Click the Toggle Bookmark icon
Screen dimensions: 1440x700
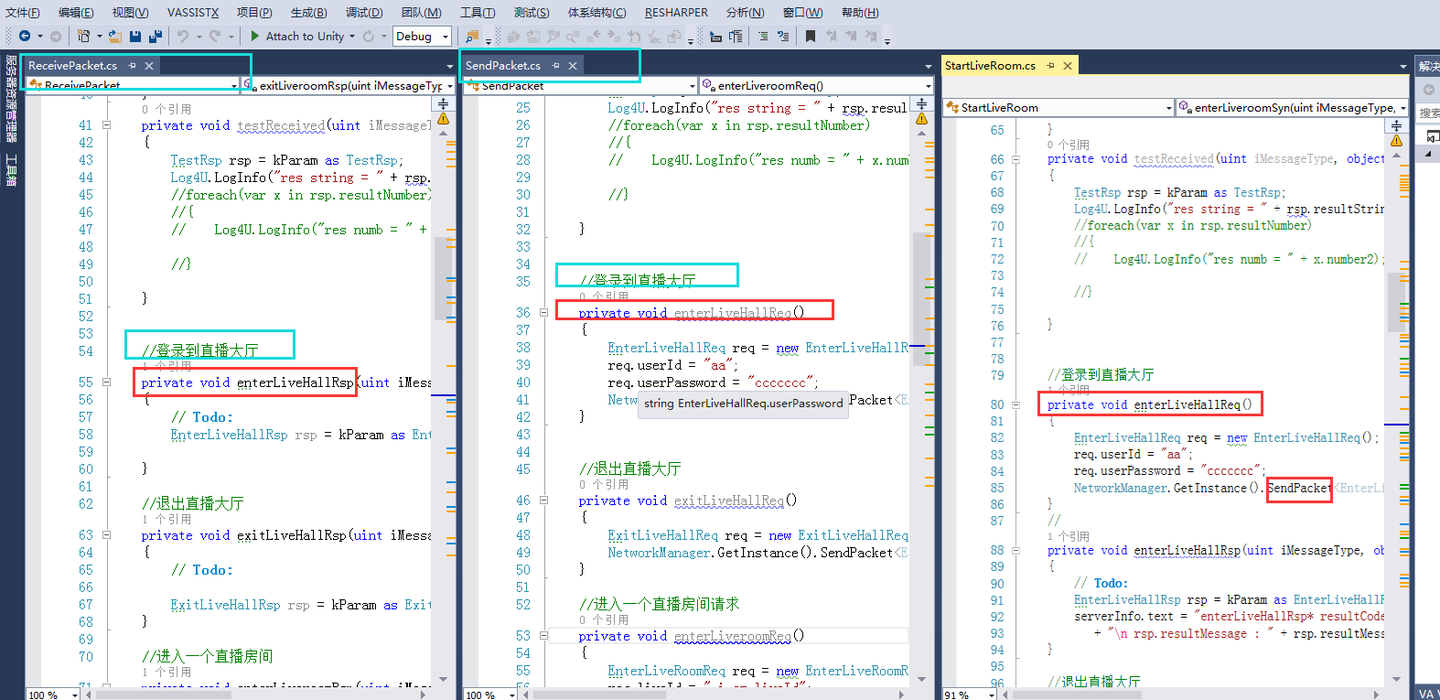(x=810, y=36)
